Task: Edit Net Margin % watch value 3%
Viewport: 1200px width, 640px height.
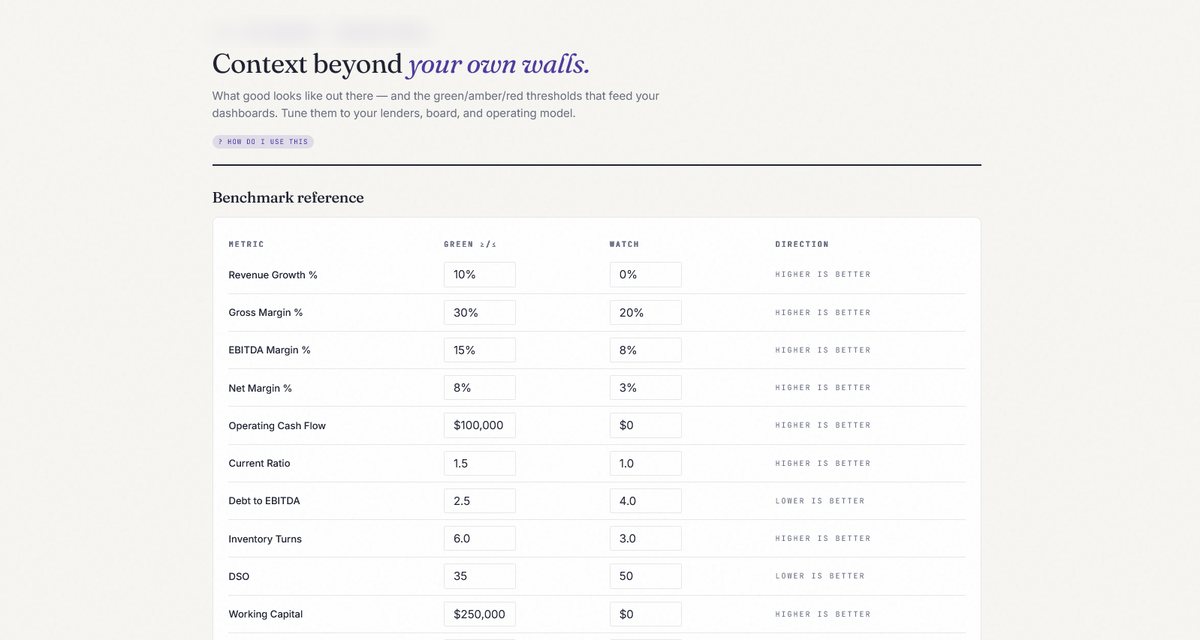Action: [646, 388]
